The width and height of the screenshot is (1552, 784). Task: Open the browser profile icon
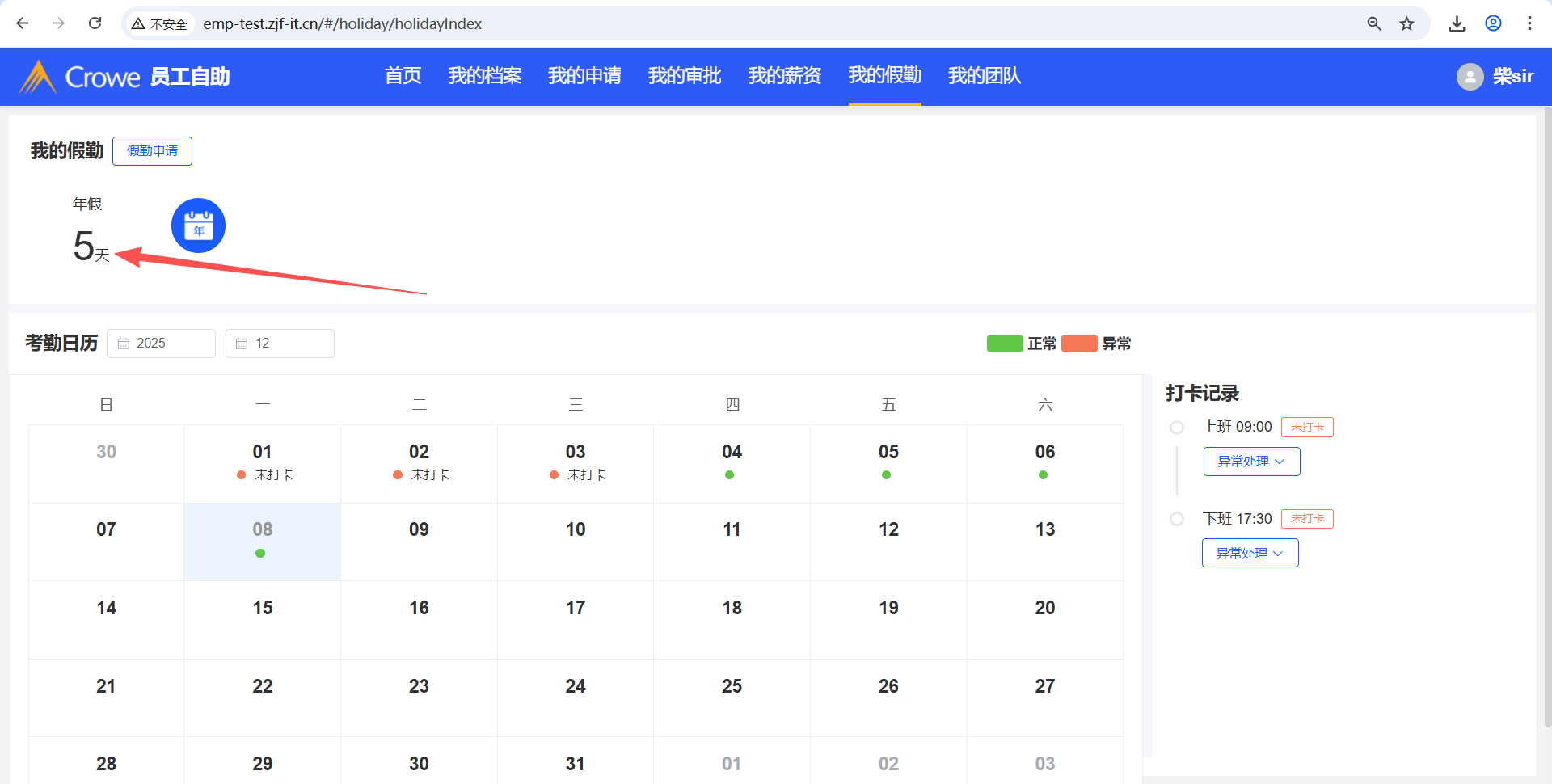click(1493, 23)
